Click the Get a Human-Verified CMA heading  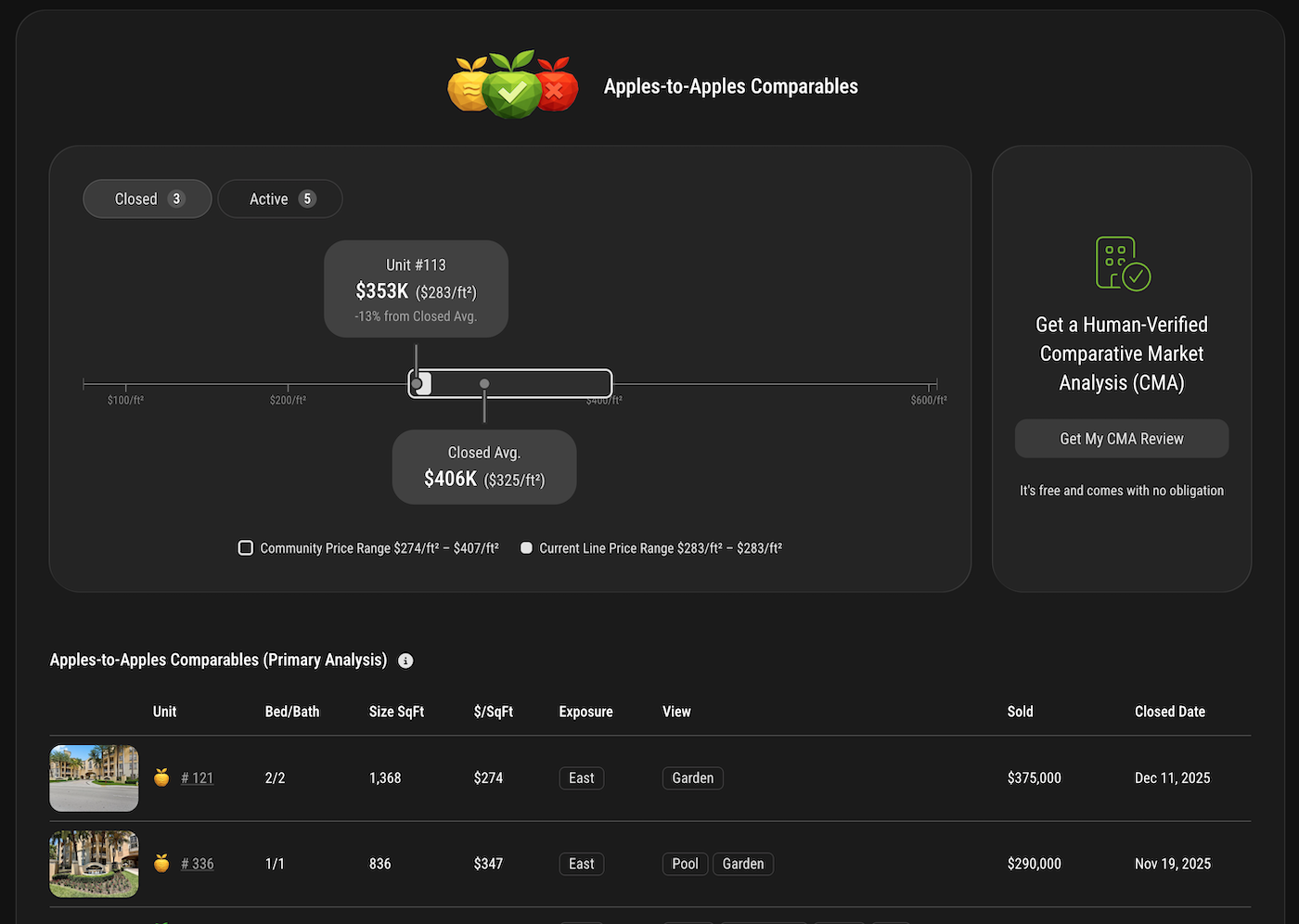click(1122, 353)
